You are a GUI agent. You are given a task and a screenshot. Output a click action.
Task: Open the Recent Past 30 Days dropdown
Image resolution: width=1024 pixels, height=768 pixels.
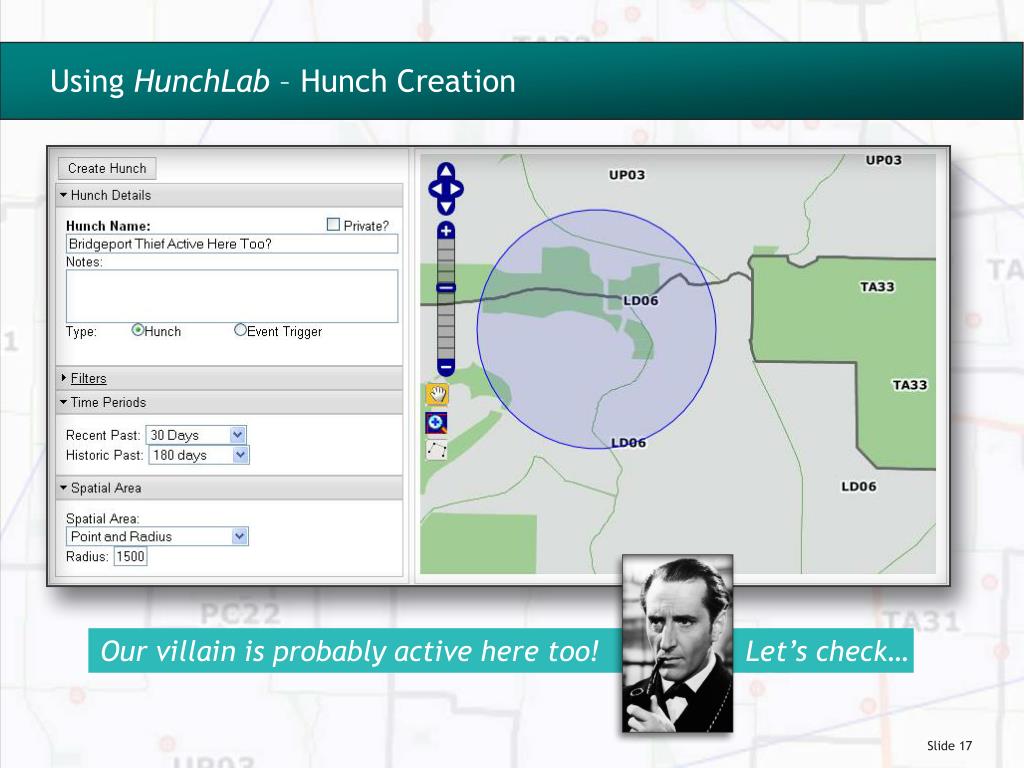(196, 435)
